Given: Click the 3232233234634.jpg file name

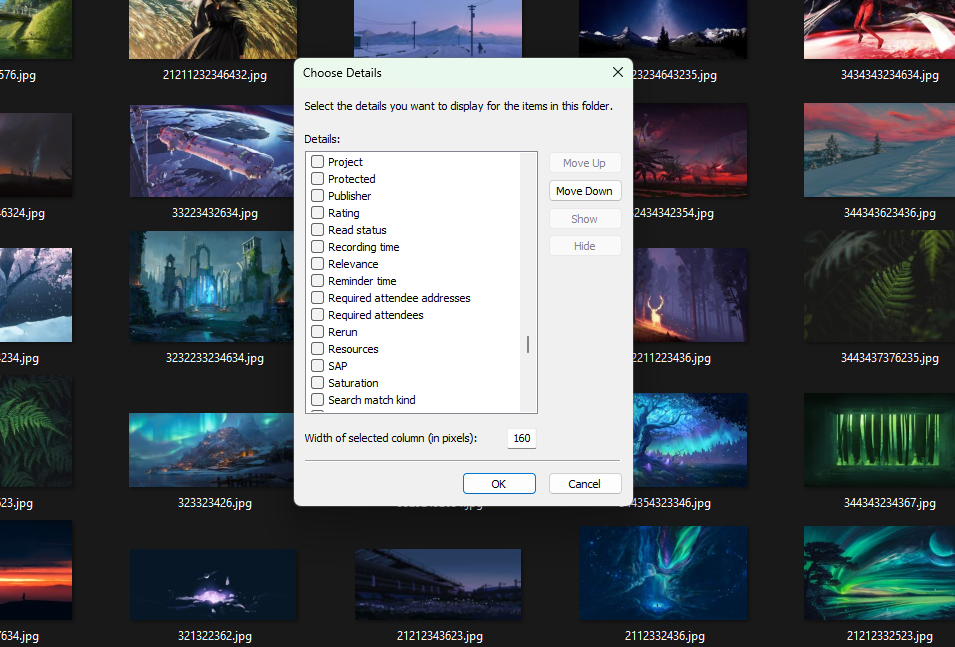Looking at the screenshot, I should (x=214, y=358).
